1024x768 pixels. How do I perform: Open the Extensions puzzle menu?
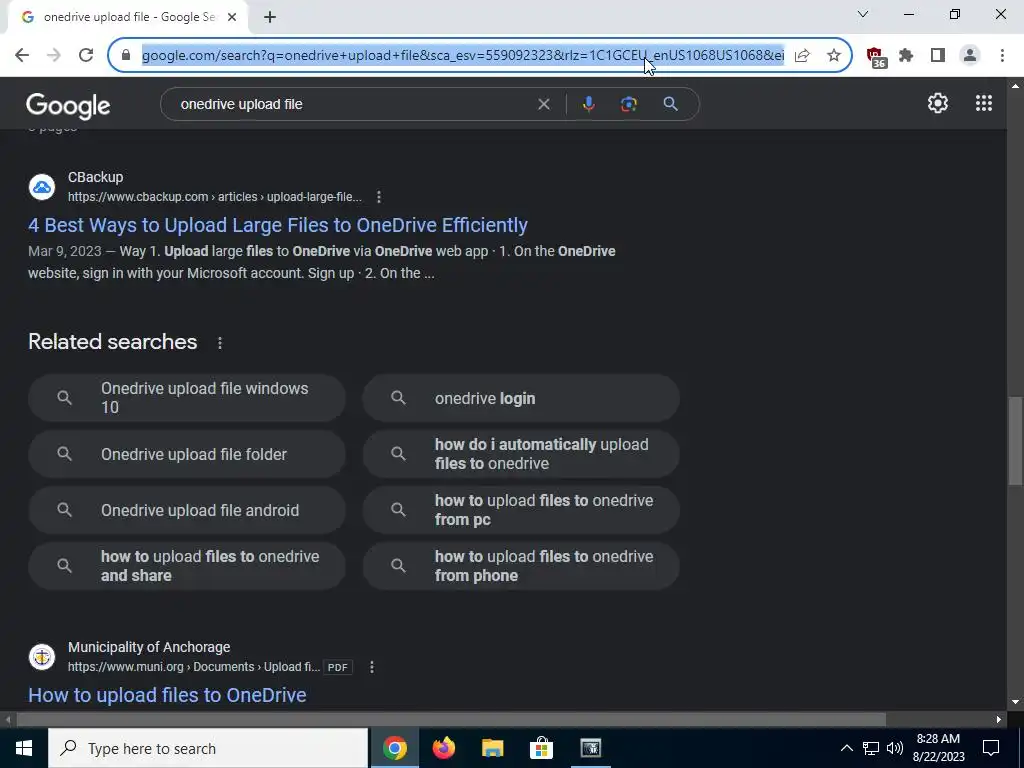pos(906,56)
